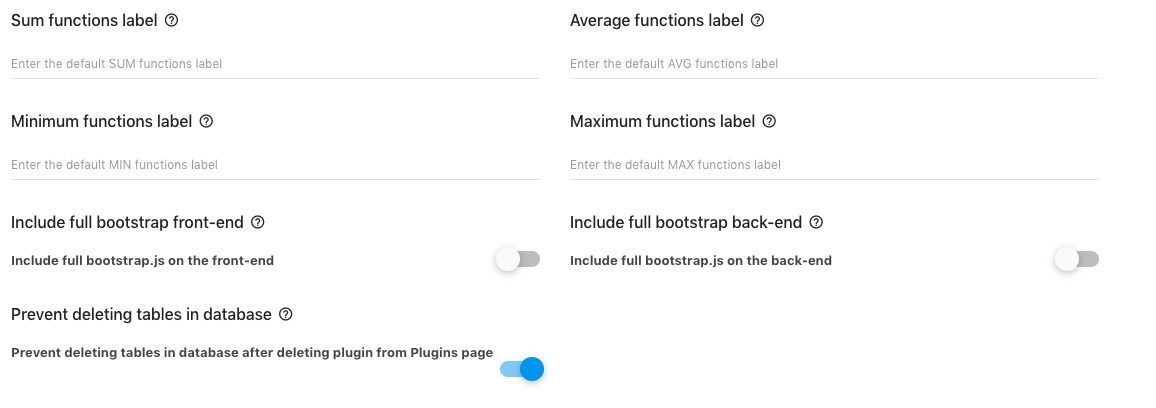
Task: Focus the default SUM functions label field
Action: pyautogui.click(x=275, y=64)
